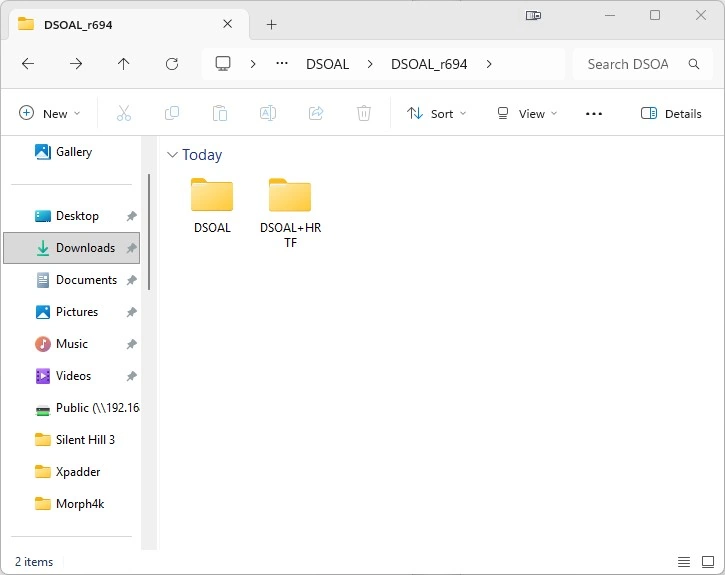Toggle the Details pane
The width and height of the screenshot is (725, 575).
[671, 113]
